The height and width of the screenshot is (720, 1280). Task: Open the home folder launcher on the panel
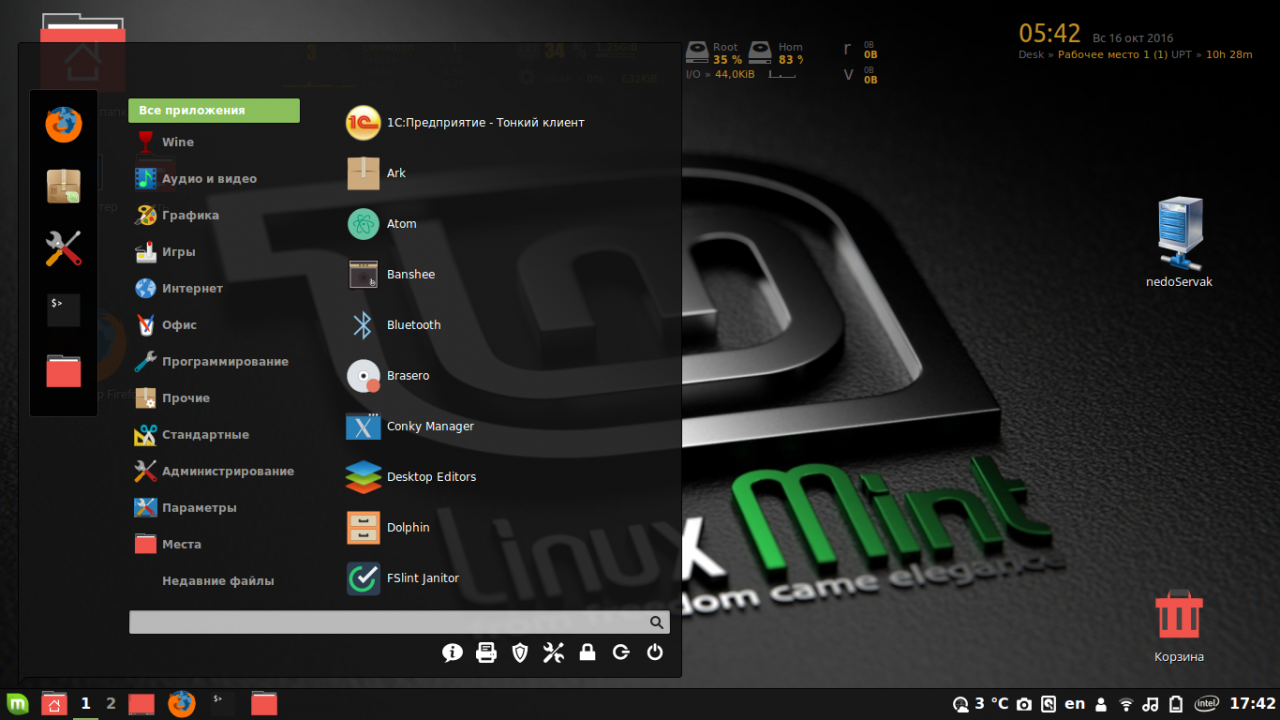pyautogui.click(x=54, y=704)
